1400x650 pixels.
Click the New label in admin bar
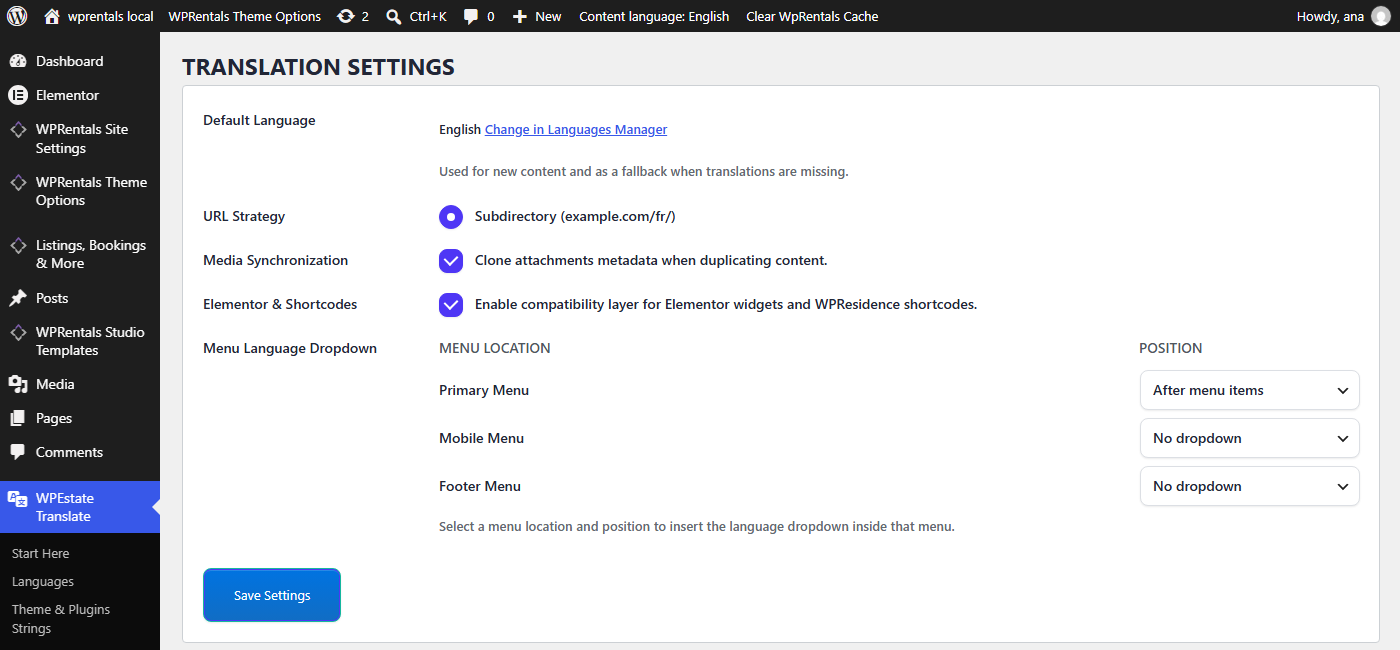point(548,16)
